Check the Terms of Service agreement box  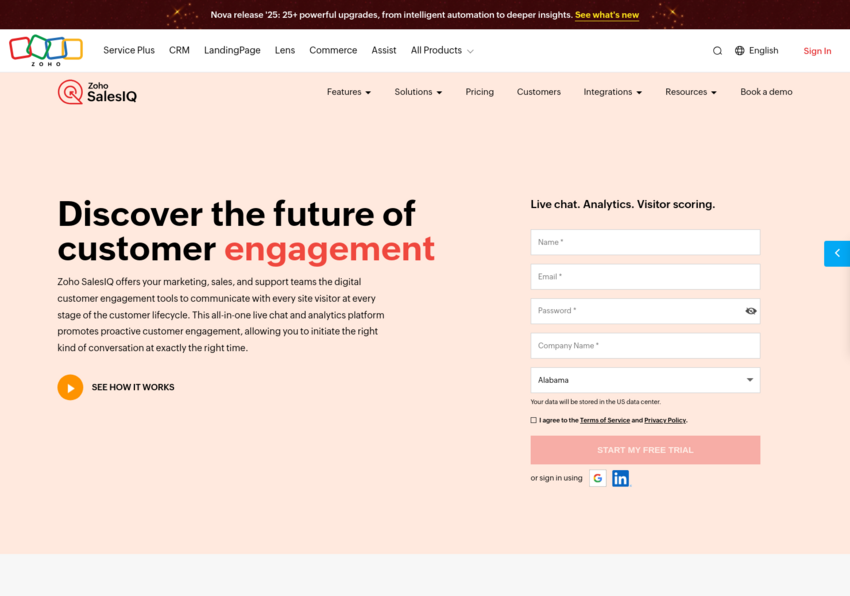tap(534, 421)
